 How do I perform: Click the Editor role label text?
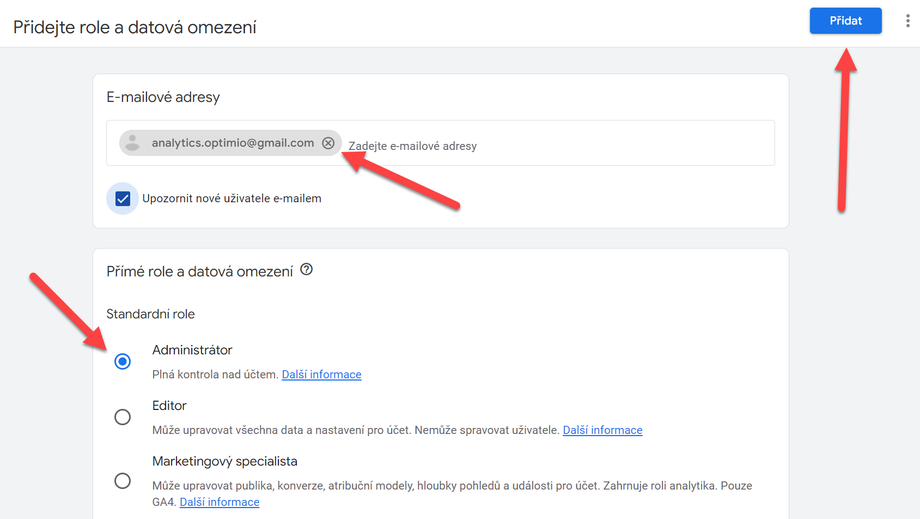[169, 406]
